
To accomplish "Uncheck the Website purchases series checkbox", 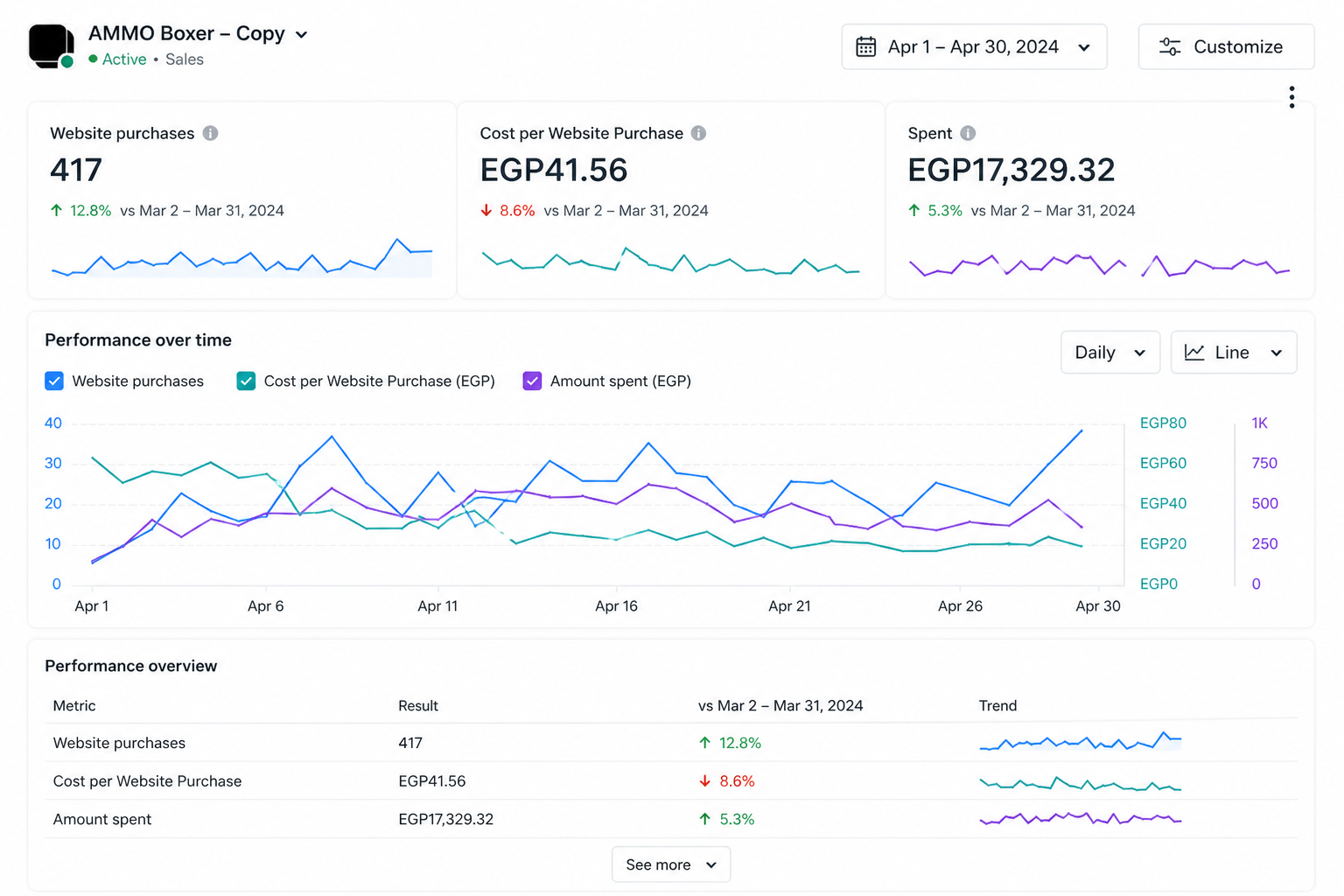I will (x=54, y=381).
